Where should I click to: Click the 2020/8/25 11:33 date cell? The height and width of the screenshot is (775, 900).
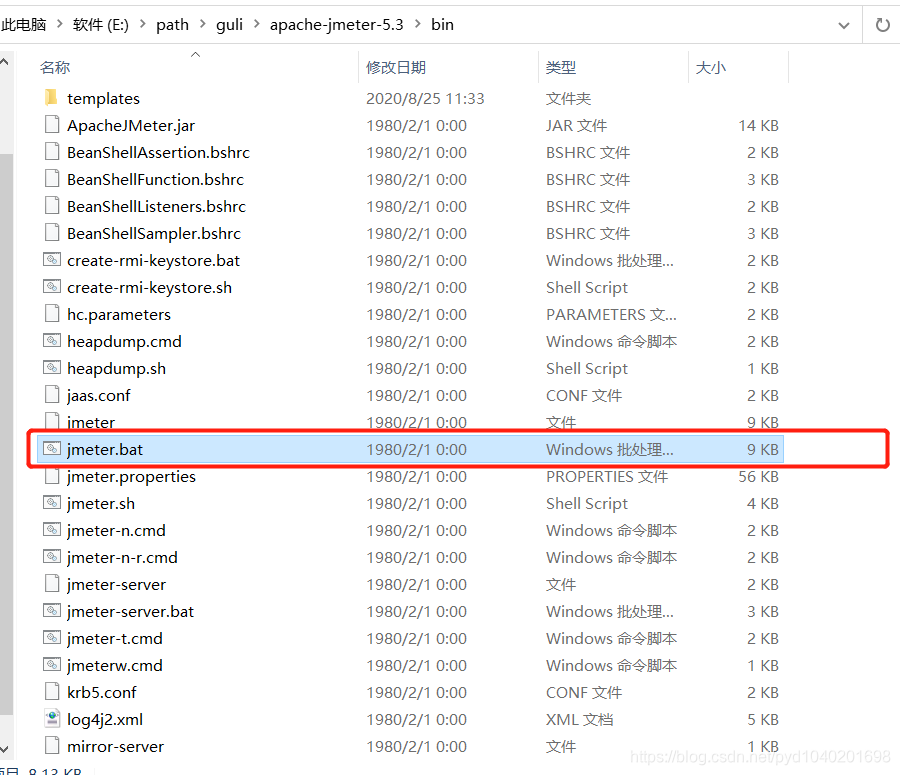[425, 99]
